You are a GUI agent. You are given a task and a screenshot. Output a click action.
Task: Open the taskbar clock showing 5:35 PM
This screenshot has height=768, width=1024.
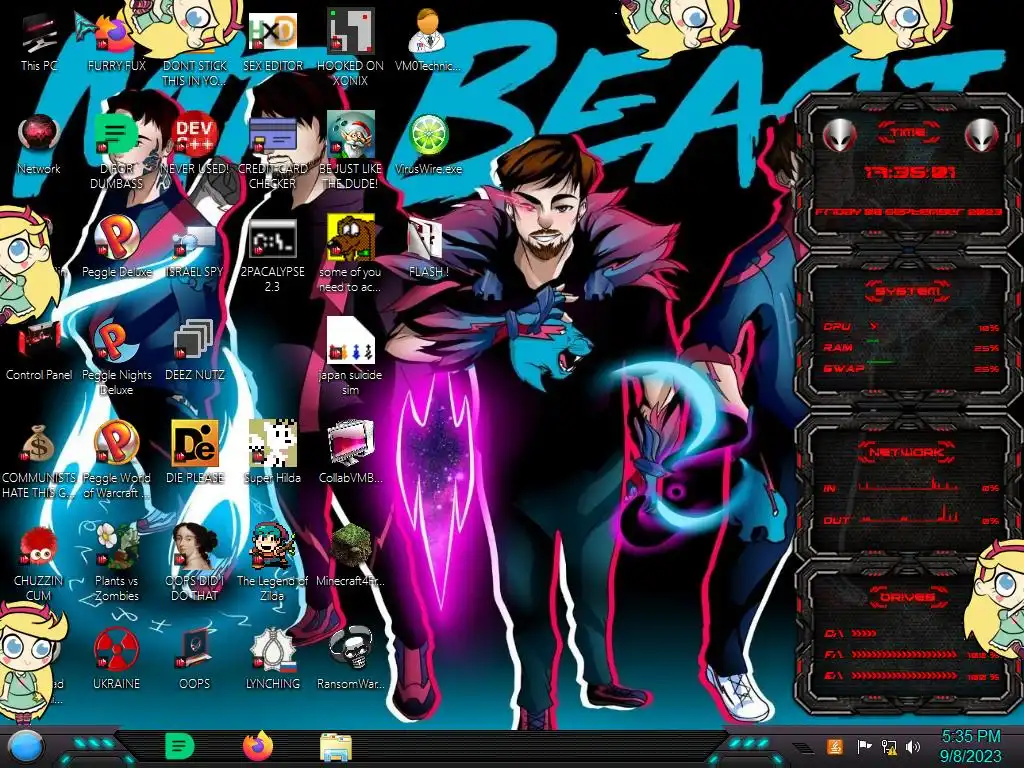[x=970, y=746]
